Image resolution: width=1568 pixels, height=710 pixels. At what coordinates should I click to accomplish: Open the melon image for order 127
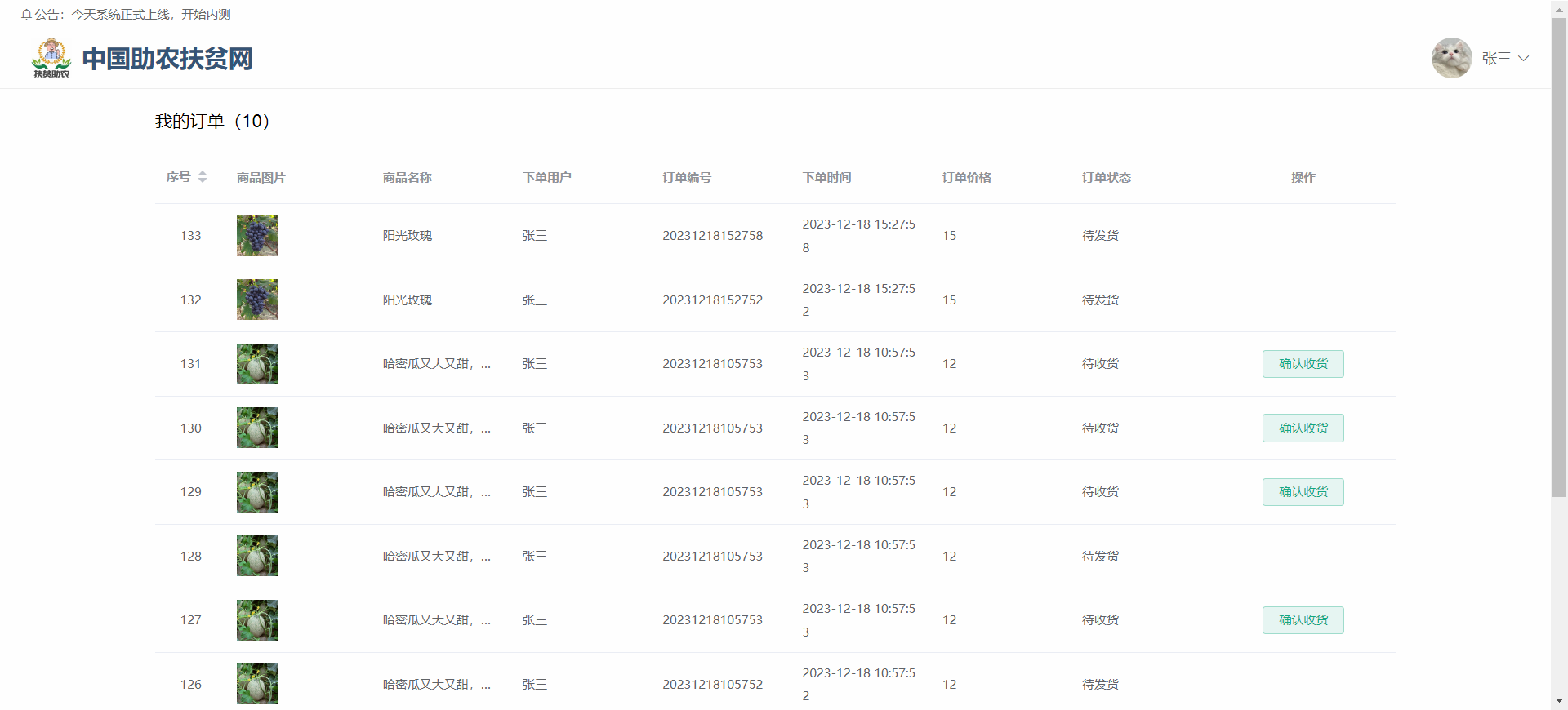[257, 620]
